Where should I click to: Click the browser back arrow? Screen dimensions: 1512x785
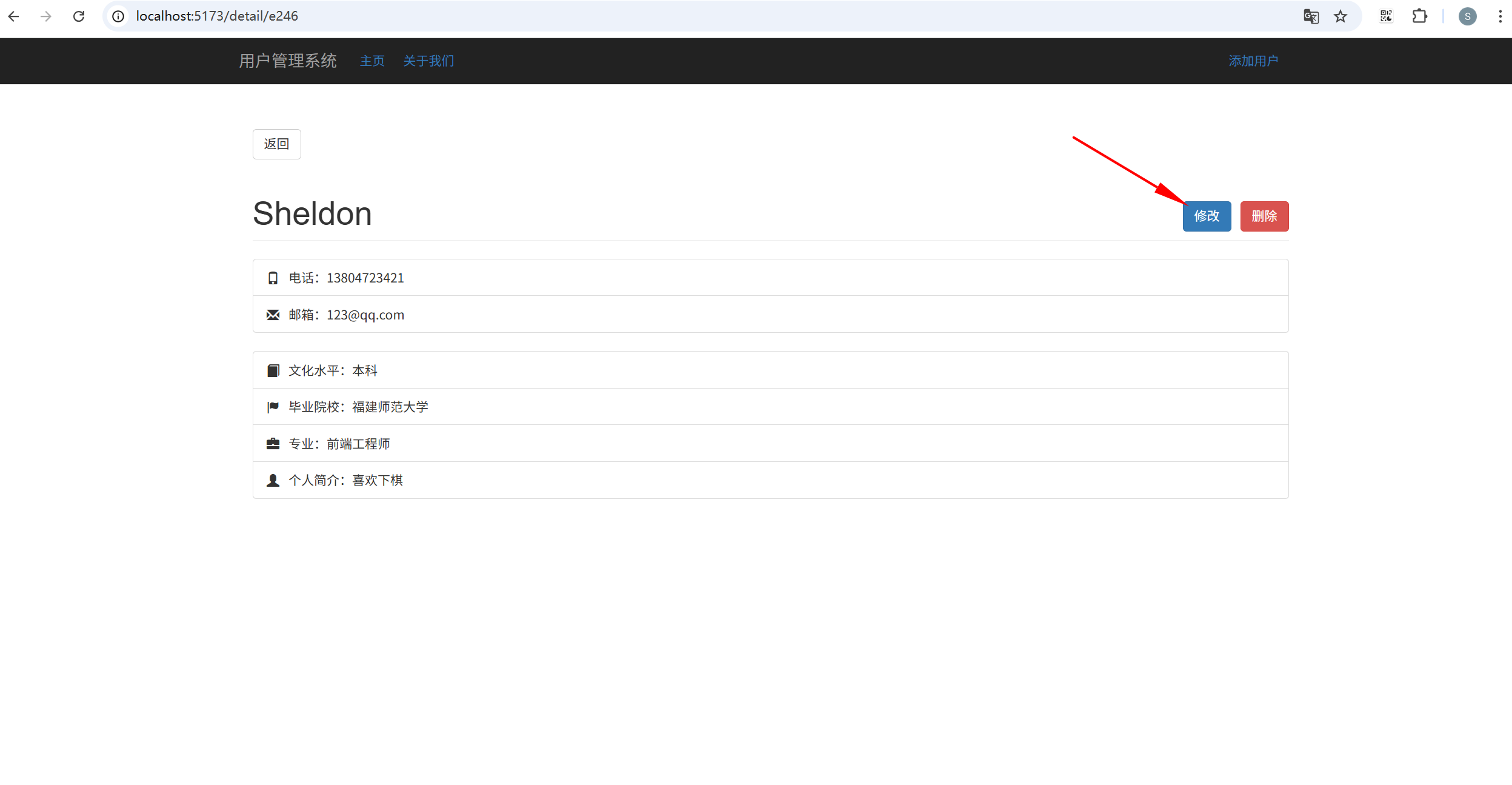click(x=14, y=16)
